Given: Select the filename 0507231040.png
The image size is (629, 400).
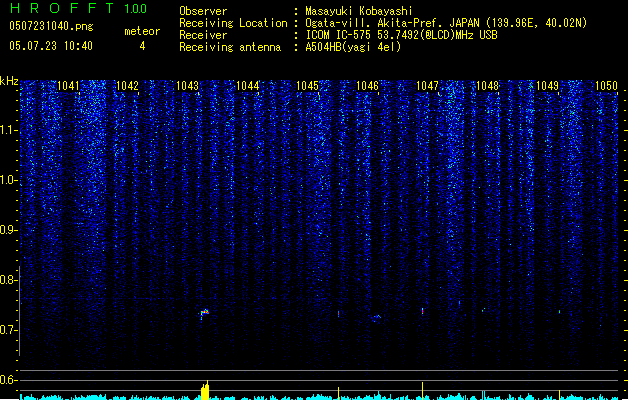Looking at the screenshot, I should (x=51, y=26).
